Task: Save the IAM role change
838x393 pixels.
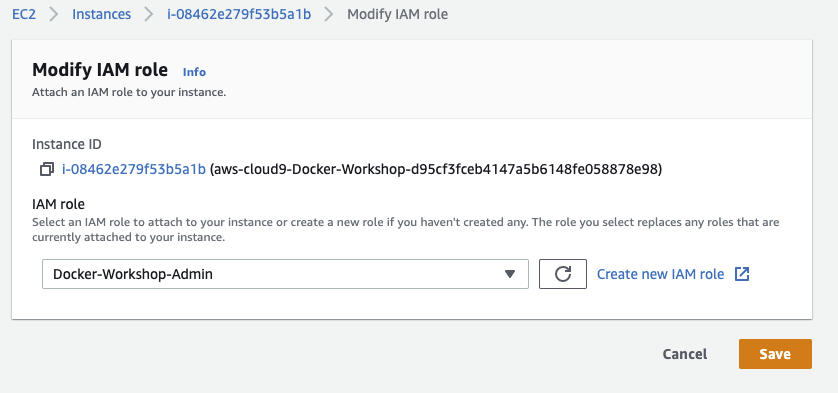Action: pos(775,354)
